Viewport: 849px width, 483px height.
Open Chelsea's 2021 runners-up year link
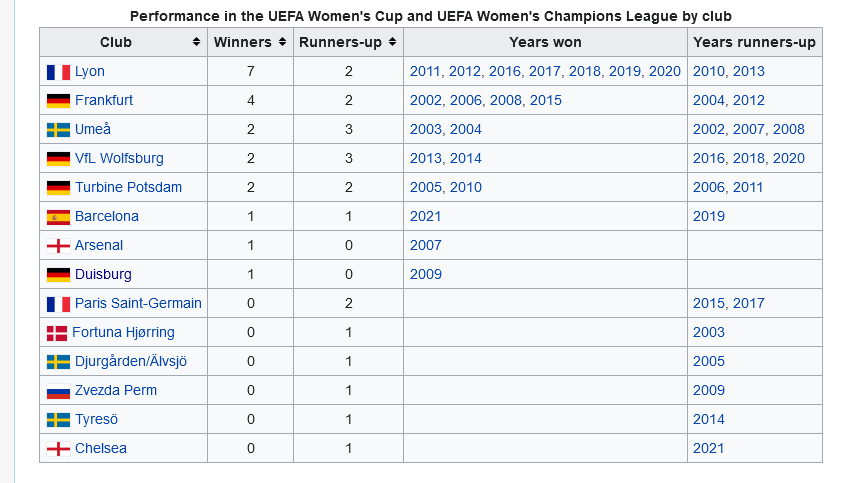coord(708,448)
